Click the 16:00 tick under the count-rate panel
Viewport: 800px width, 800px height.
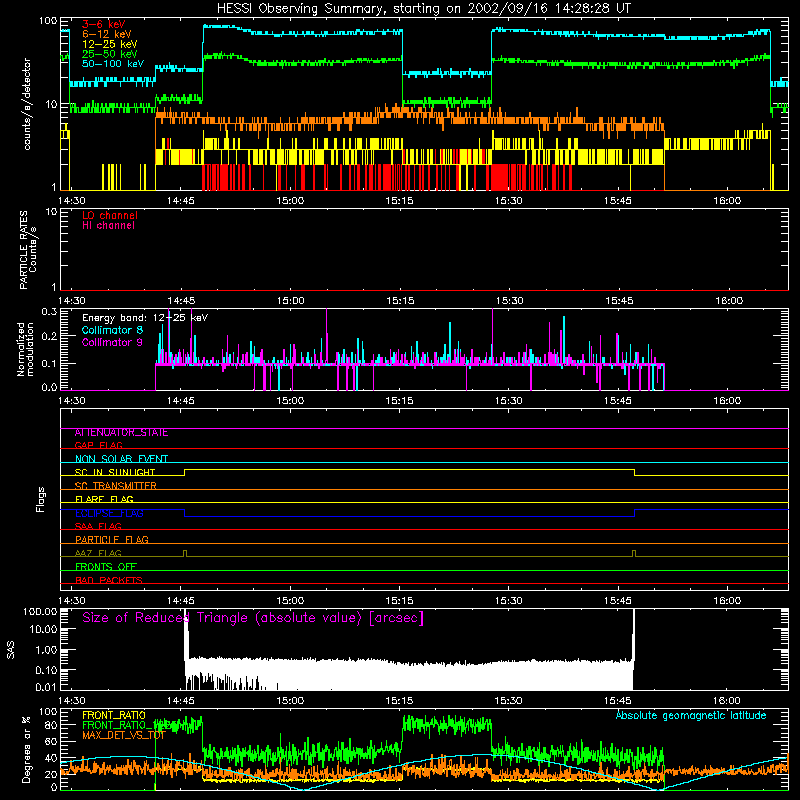coord(727,201)
